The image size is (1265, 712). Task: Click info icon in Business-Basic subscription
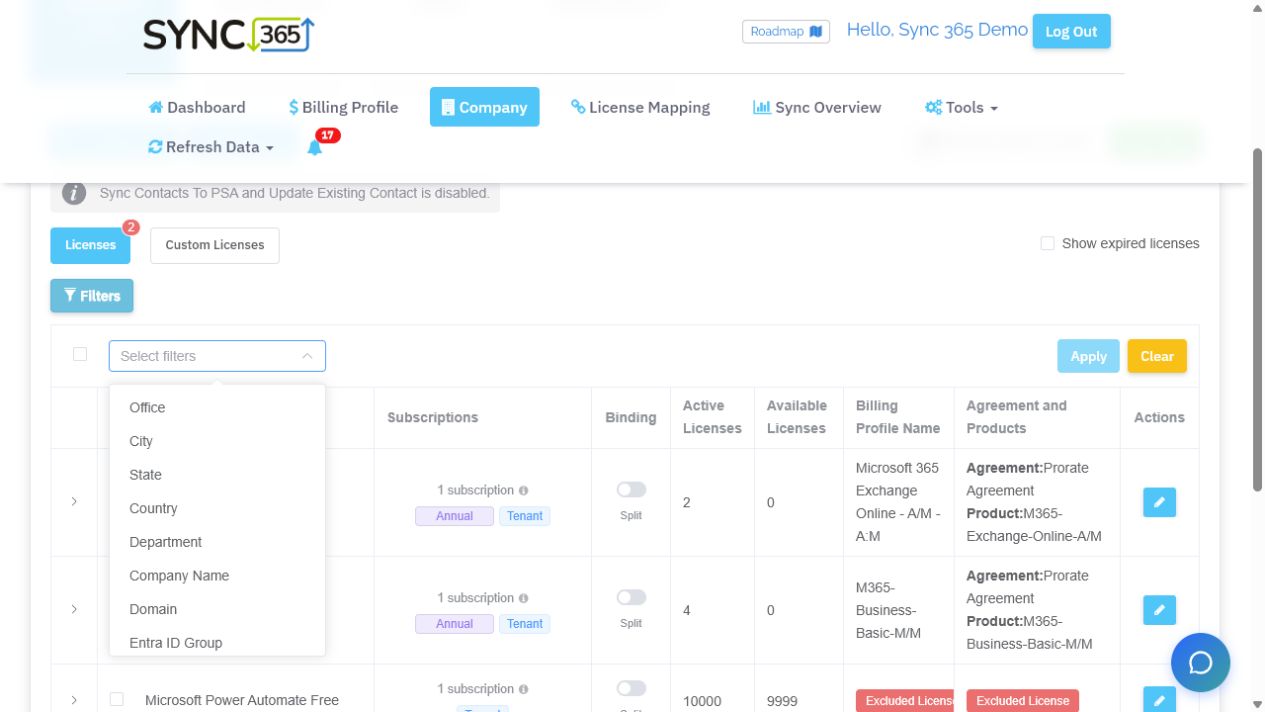point(524,598)
